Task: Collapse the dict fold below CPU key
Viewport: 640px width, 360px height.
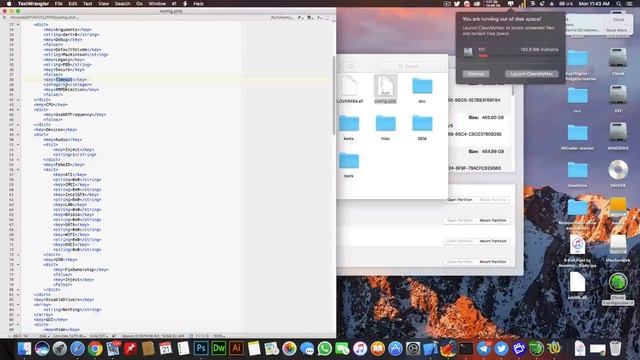Action: (x=18, y=109)
